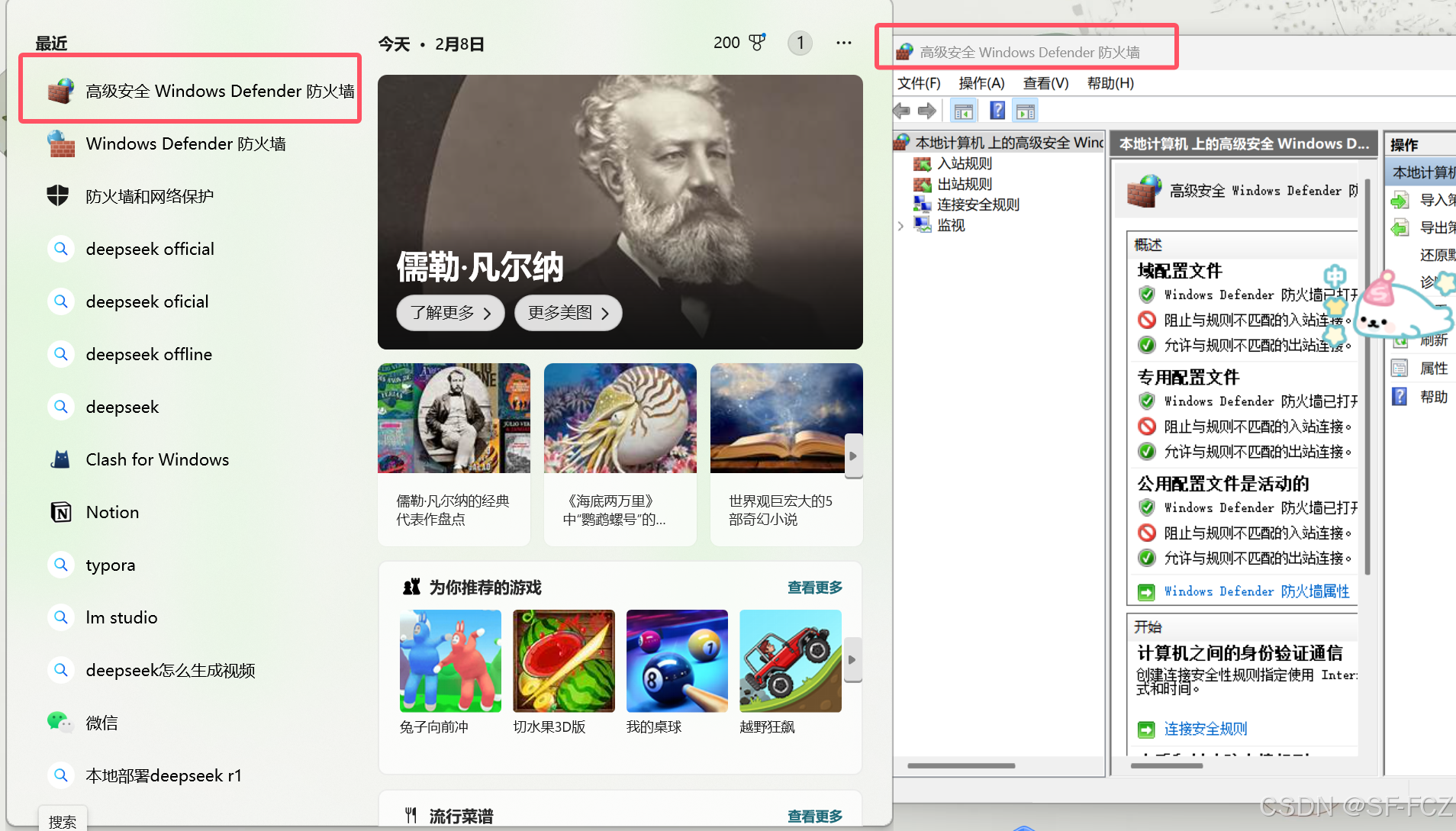Click the 搜索 tab at bottom left
1456x831 pixels.
point(63,820)
